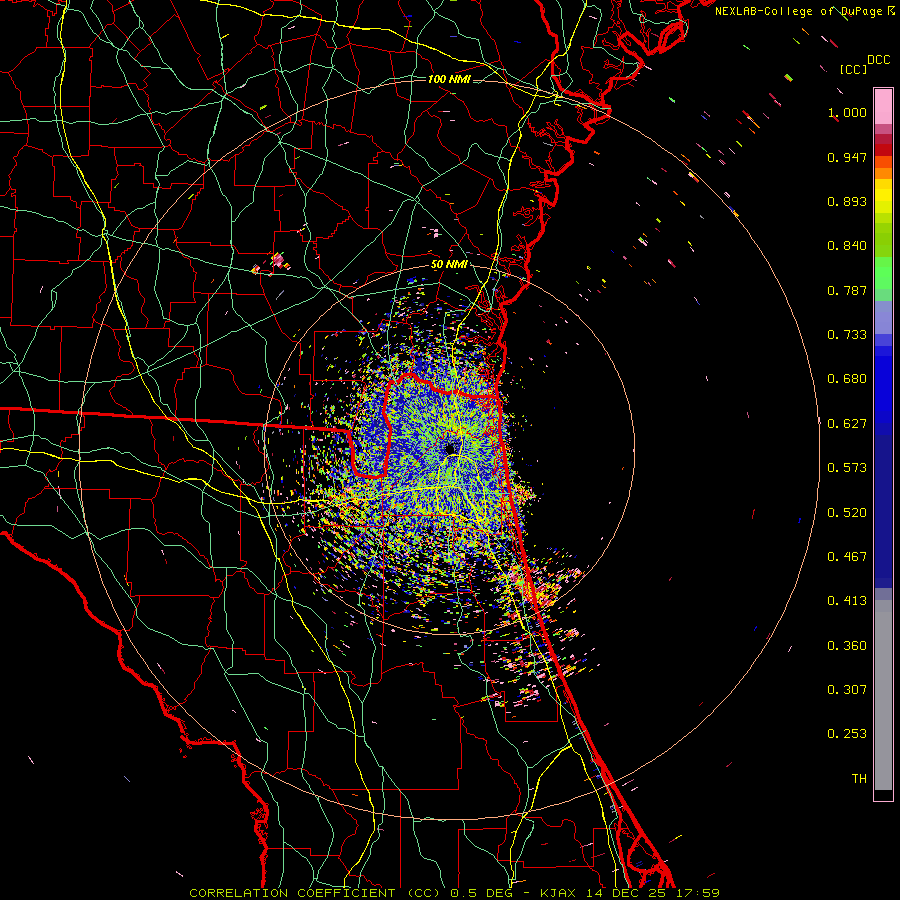Click the 0.680 scale value

[847, 379]
